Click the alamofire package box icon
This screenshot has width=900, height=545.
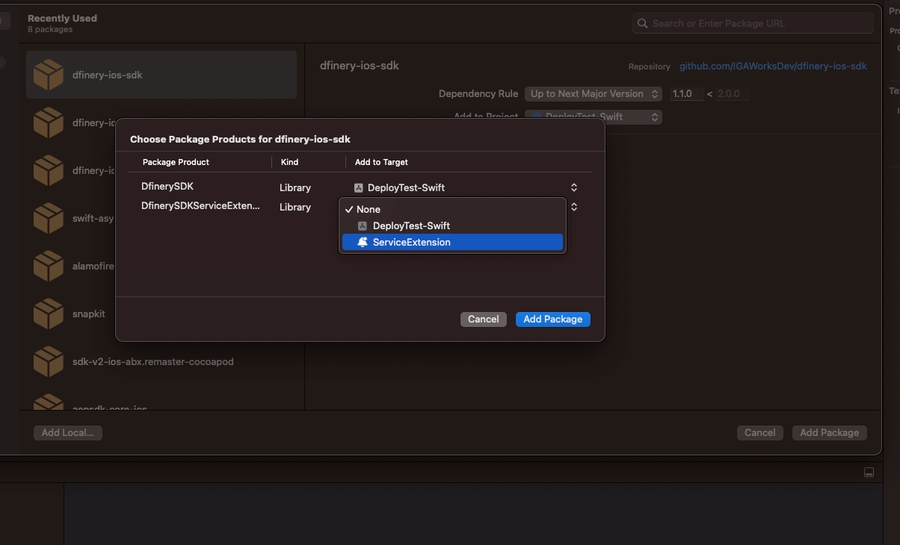coord(48,266)
